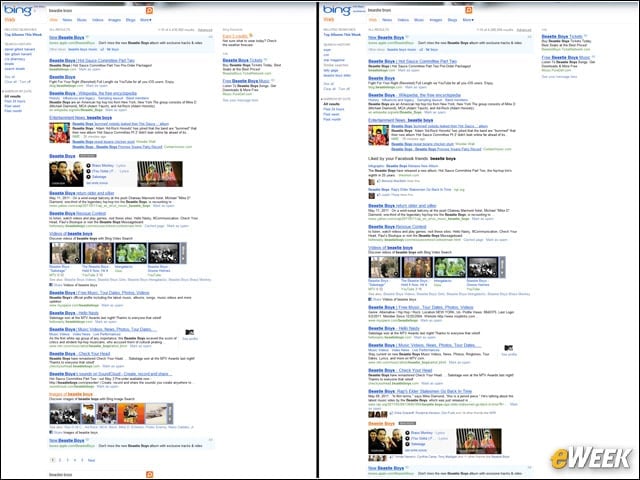Click the orange search button on left page
The image size is (640, 480).
pyautogui.click(x=149, y=10)
